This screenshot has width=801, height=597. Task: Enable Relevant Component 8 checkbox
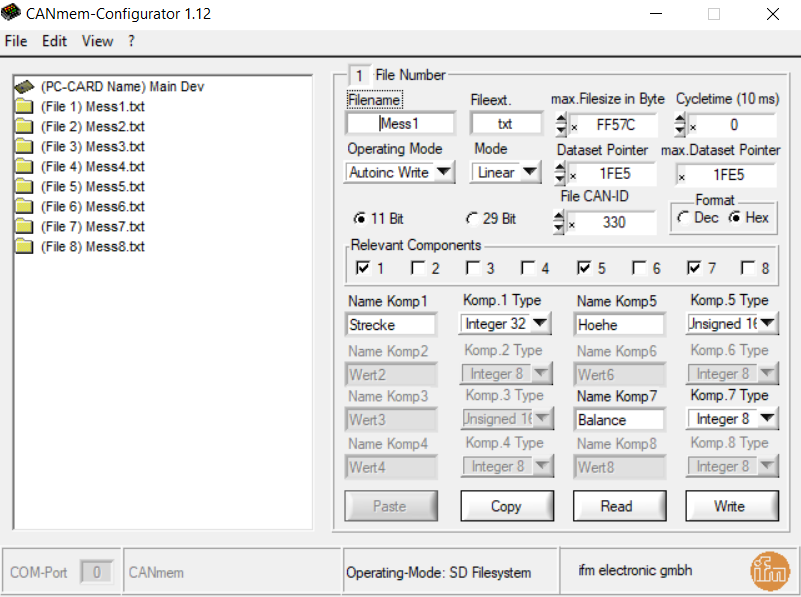click(x=748, y=268)
